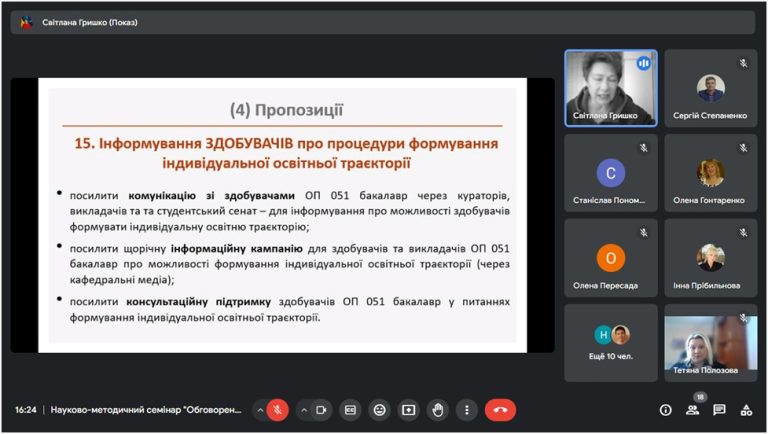The width and height of the screenshot is (768, 434).
Task: Click the photo avatar of Олена Гонтаренко
Action: coord(711,173)
